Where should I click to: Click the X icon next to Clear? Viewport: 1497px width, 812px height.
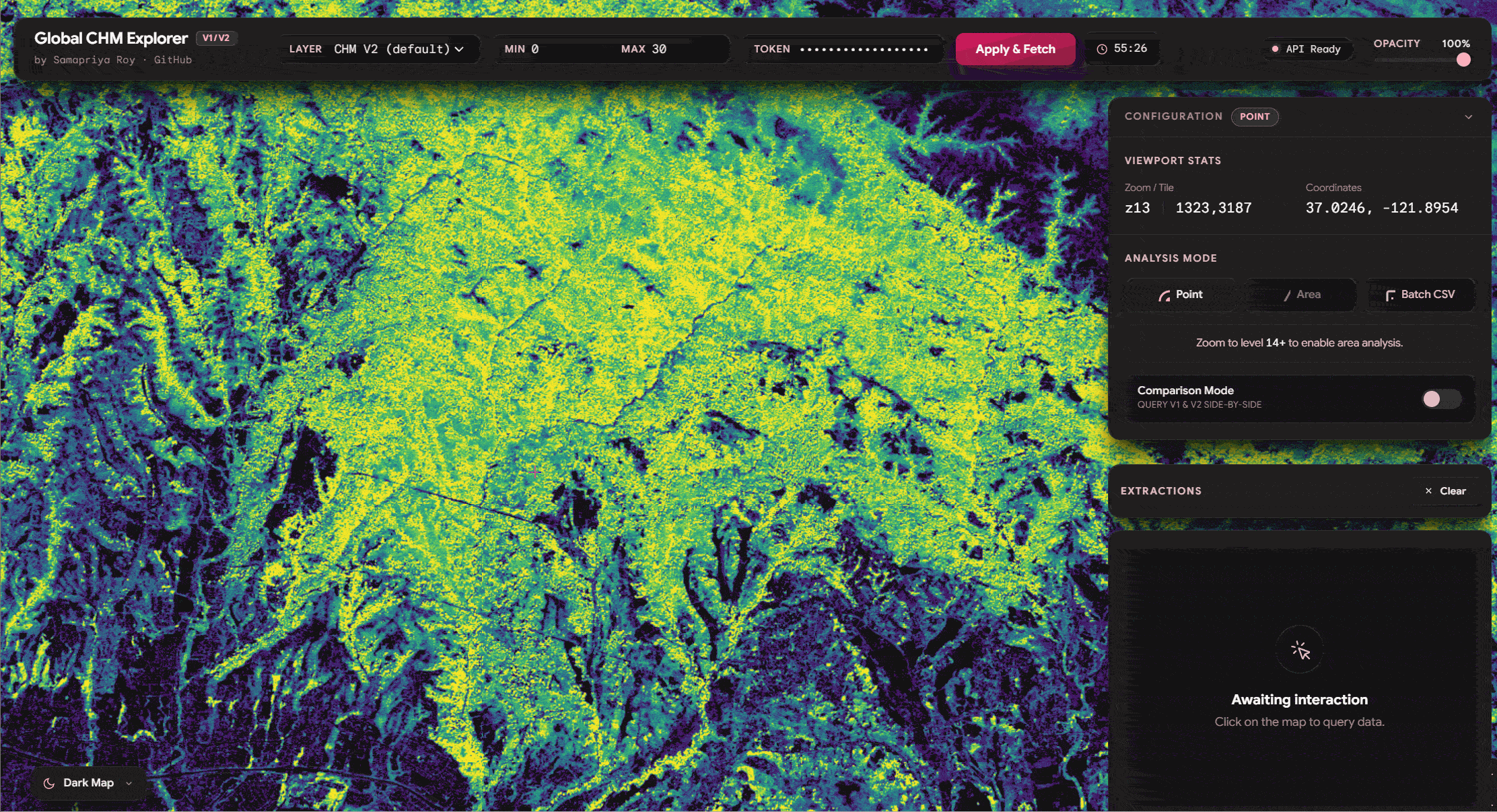coord(1428,491)
